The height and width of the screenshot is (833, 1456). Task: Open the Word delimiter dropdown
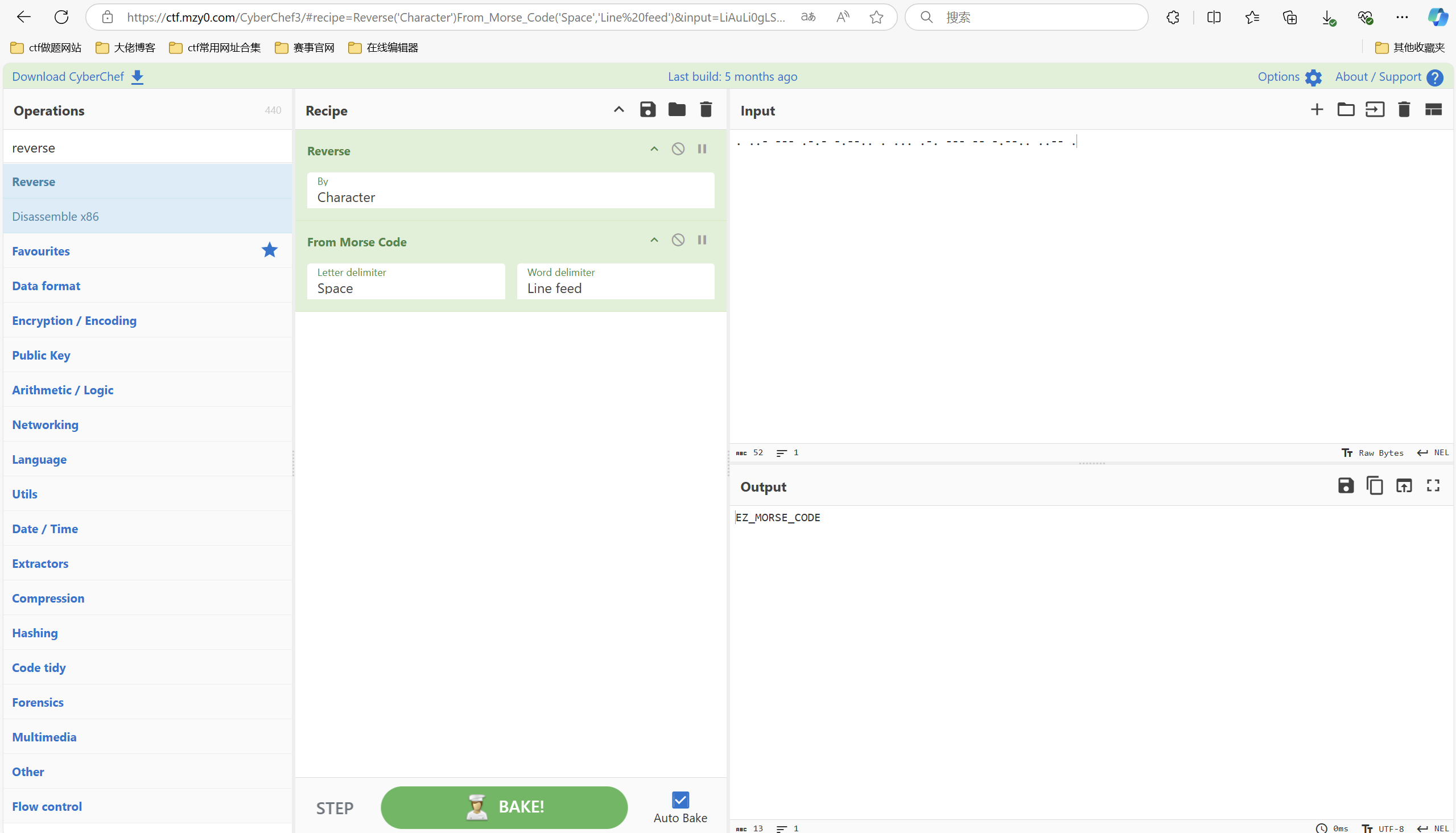click(x=615, y=281)
